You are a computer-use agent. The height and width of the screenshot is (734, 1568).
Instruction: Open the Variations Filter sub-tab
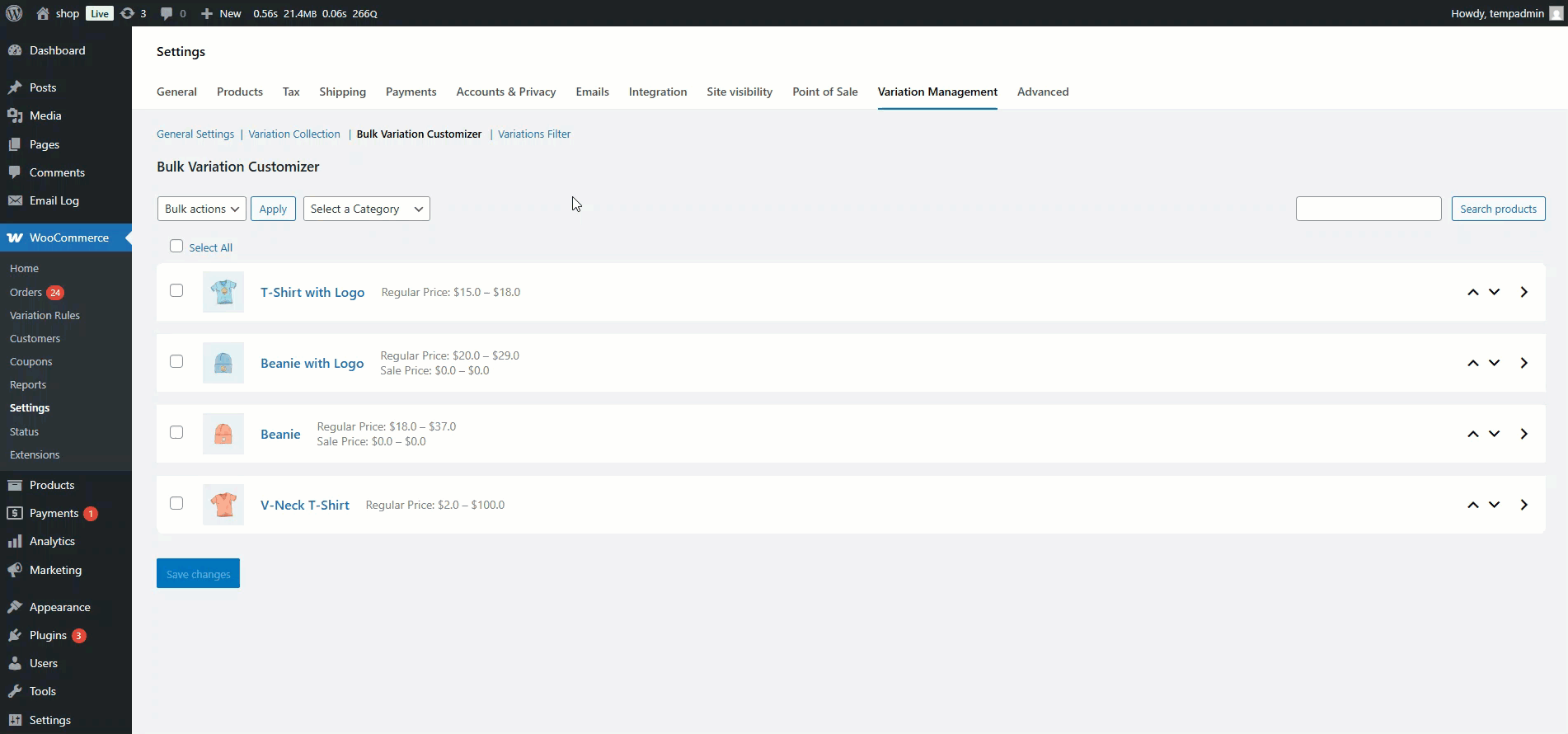click(x=533, y=134)
